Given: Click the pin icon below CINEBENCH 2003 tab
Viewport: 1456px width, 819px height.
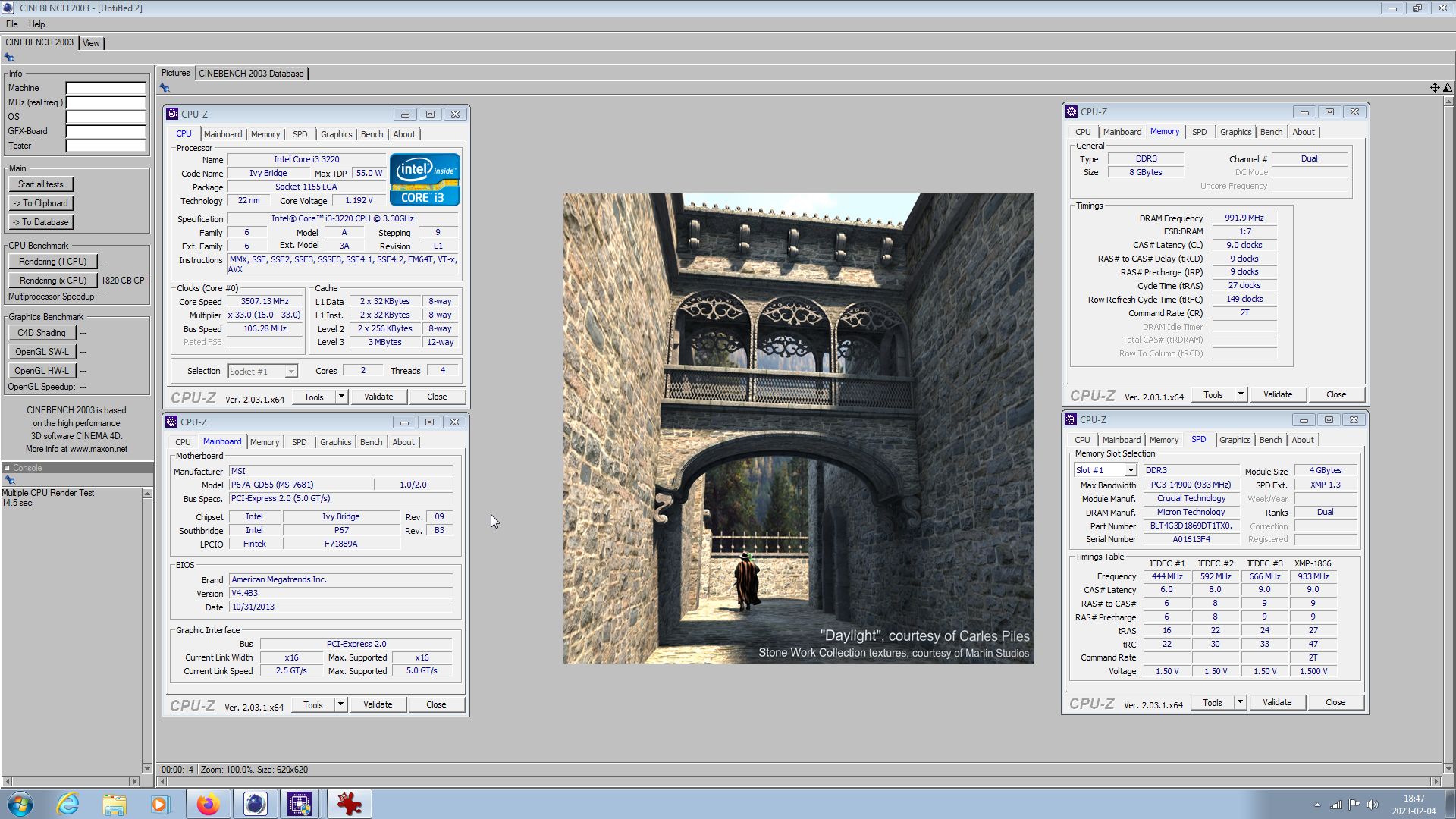Looking at the screenshot, I should [x=9, y=58].
